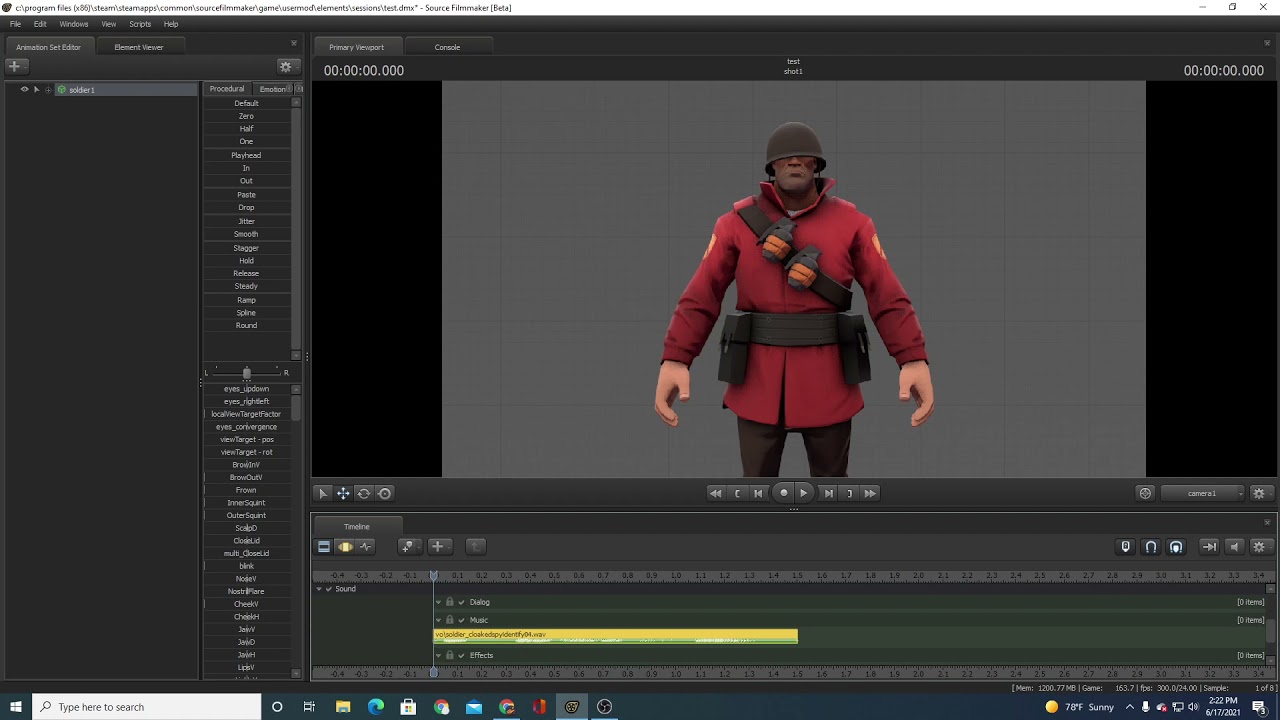Toggle soldier1 selectable arrow icon

36,90
